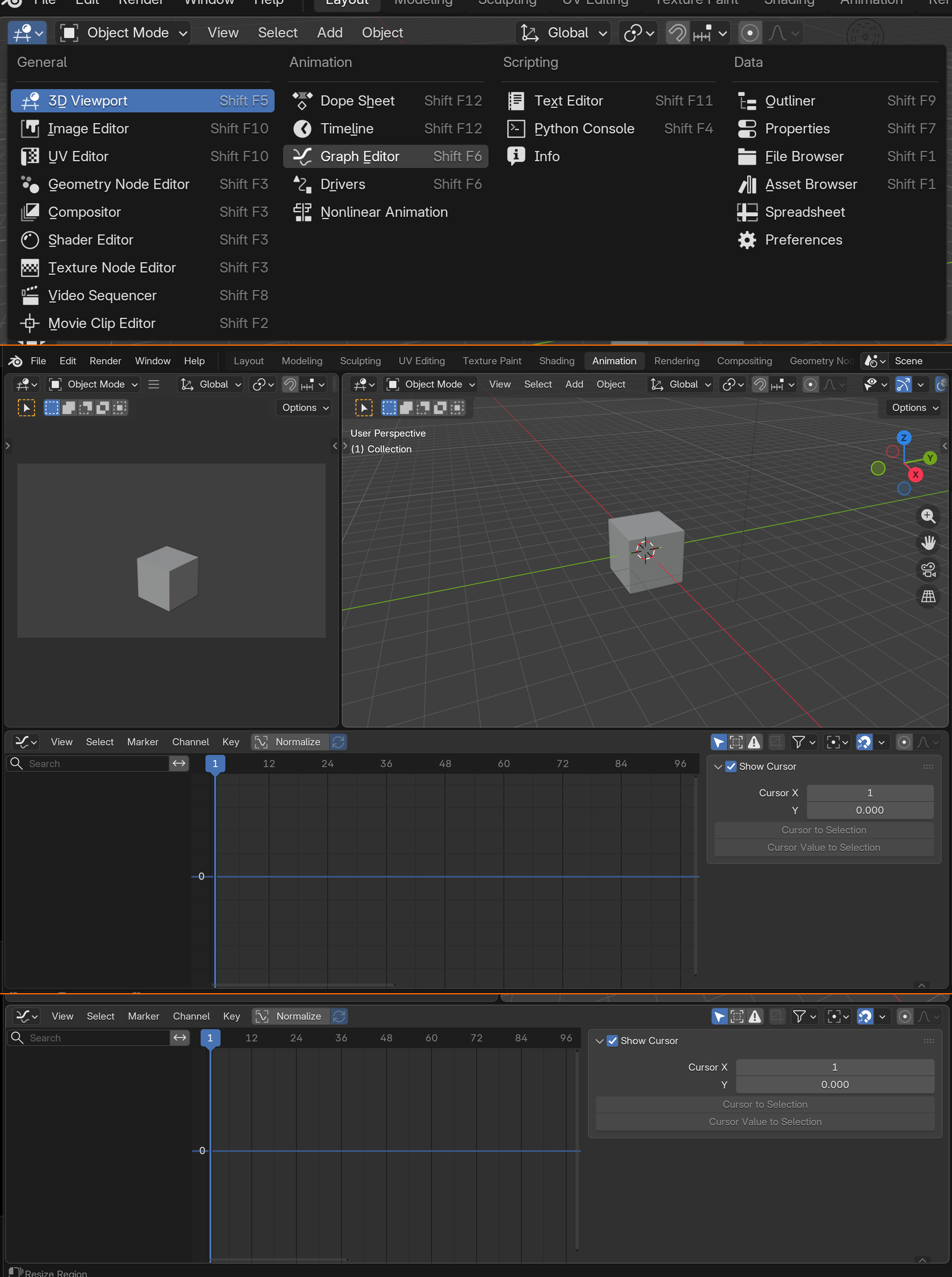Uncheck Show Cursor in the middle graph editor
This screenshot has width=952, height=1277.
click(x=731, y=766)
